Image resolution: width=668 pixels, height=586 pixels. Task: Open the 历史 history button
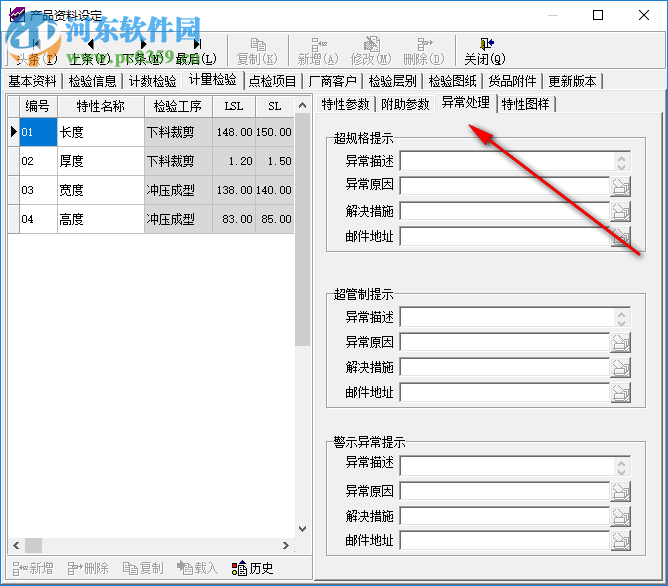(x=253, y=569)
